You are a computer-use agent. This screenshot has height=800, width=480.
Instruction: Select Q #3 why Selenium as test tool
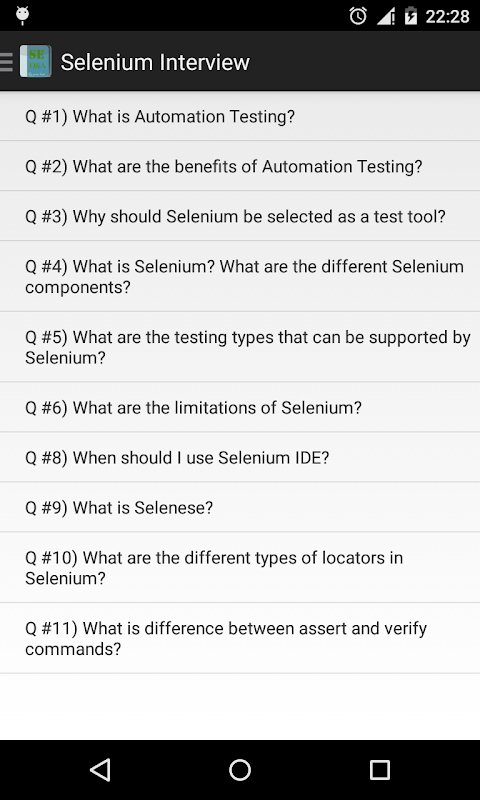click(x=240, y=216)
